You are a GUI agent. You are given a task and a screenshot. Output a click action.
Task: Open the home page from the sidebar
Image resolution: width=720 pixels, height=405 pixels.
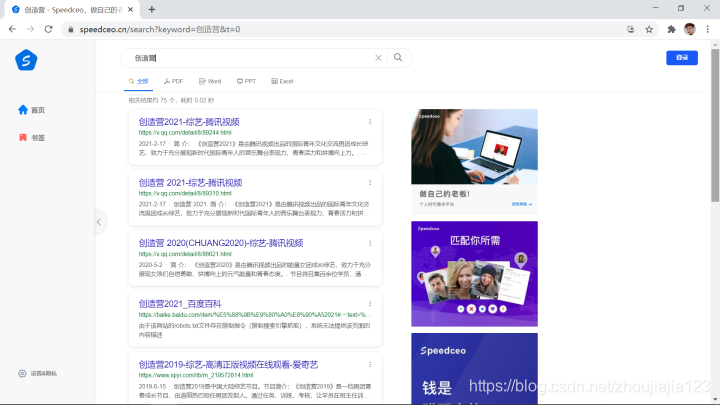pyautogui.click(x=32, y=110)
